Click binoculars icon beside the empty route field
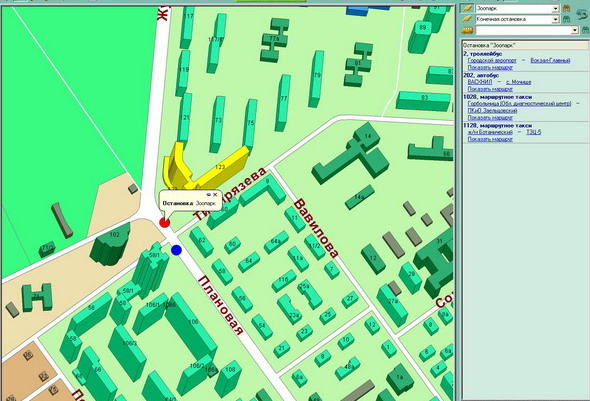This screenshot has width=590, height=401. click(x=585, y=30)
